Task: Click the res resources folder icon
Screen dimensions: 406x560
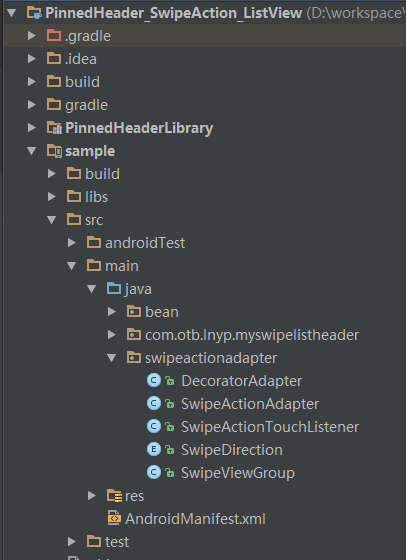Action: pyautogui.click(x=114, y=496)
